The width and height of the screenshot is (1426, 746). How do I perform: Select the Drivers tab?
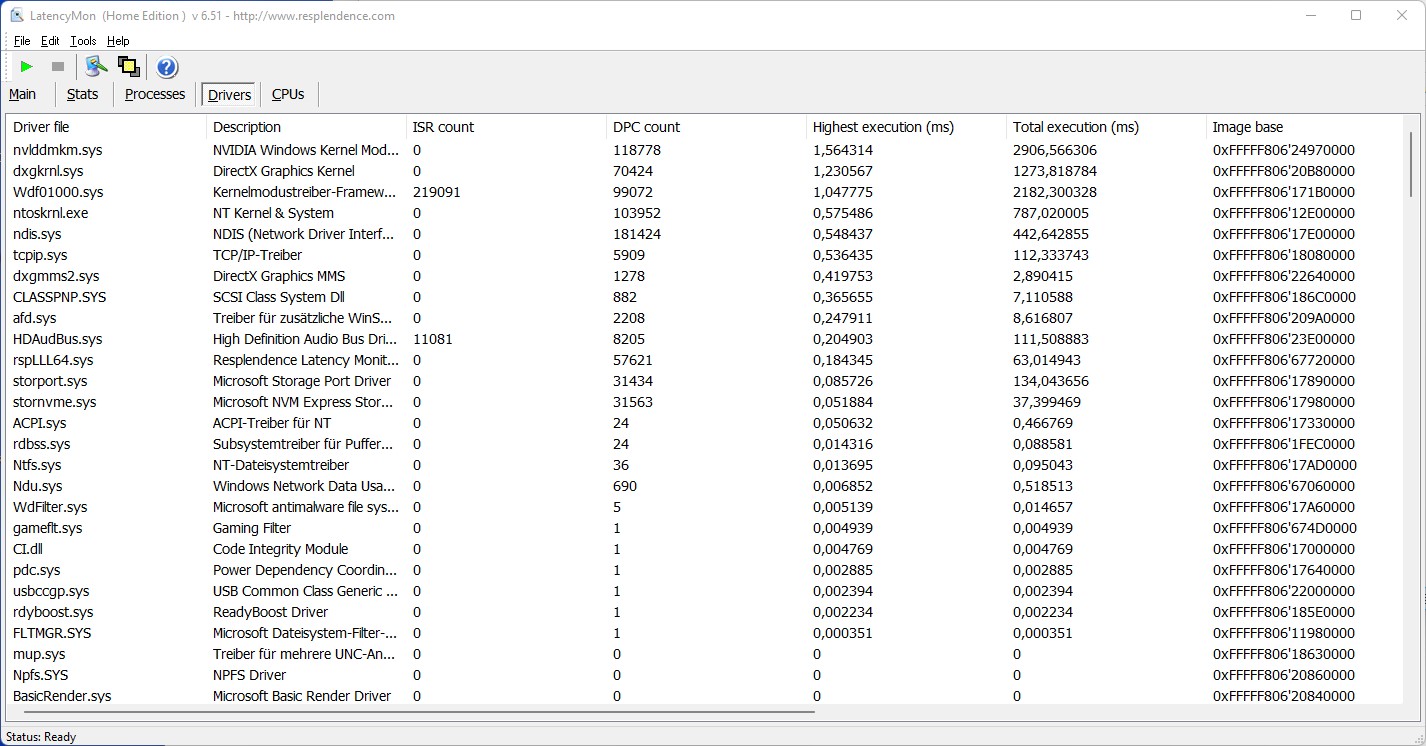tap(230, 95)
